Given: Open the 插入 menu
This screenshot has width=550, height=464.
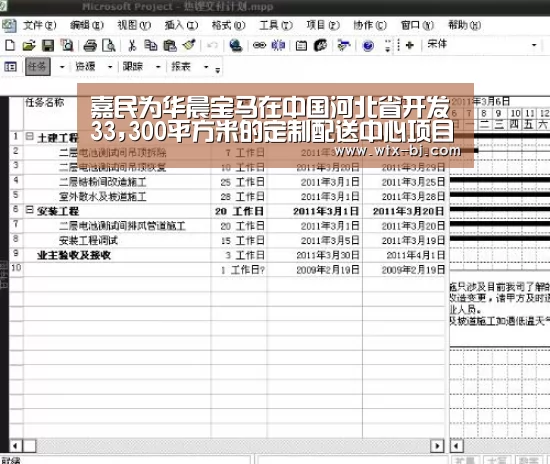Looking at the screenshot, I should 181,25.
